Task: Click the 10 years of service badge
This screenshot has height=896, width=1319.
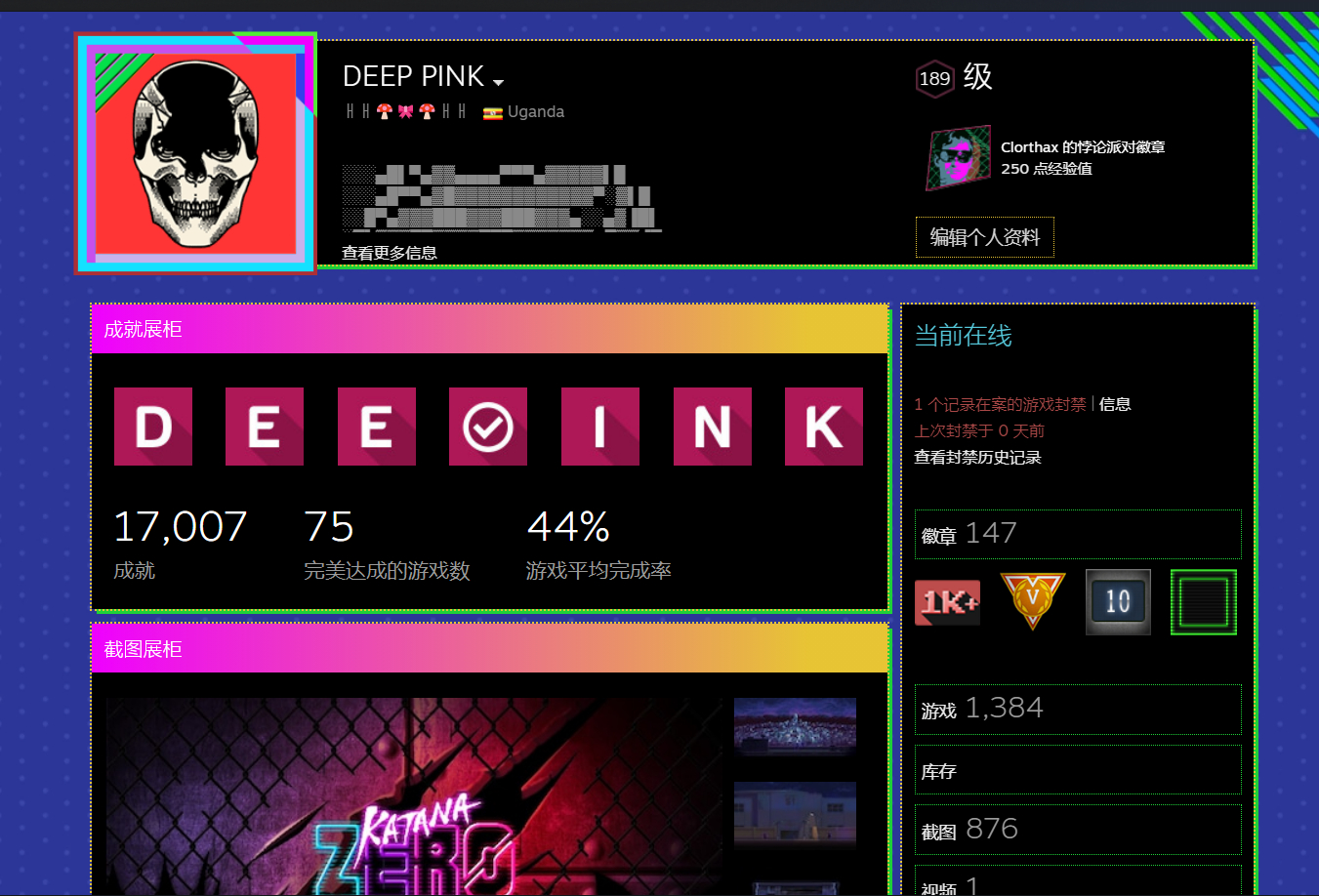Action: click(1118, 602)
